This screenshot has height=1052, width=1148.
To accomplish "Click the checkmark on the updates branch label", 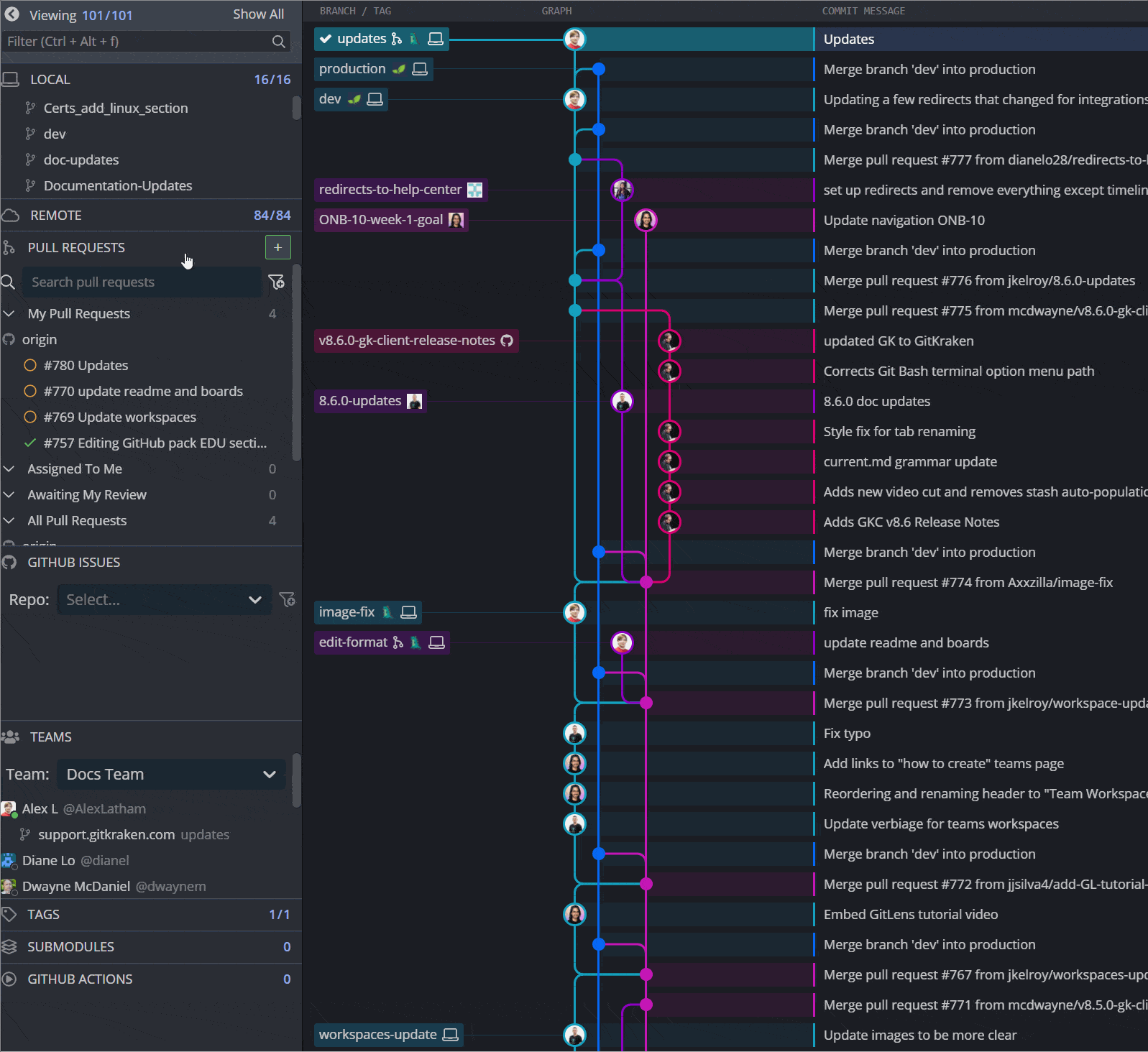I will click(x=326, y=39).
